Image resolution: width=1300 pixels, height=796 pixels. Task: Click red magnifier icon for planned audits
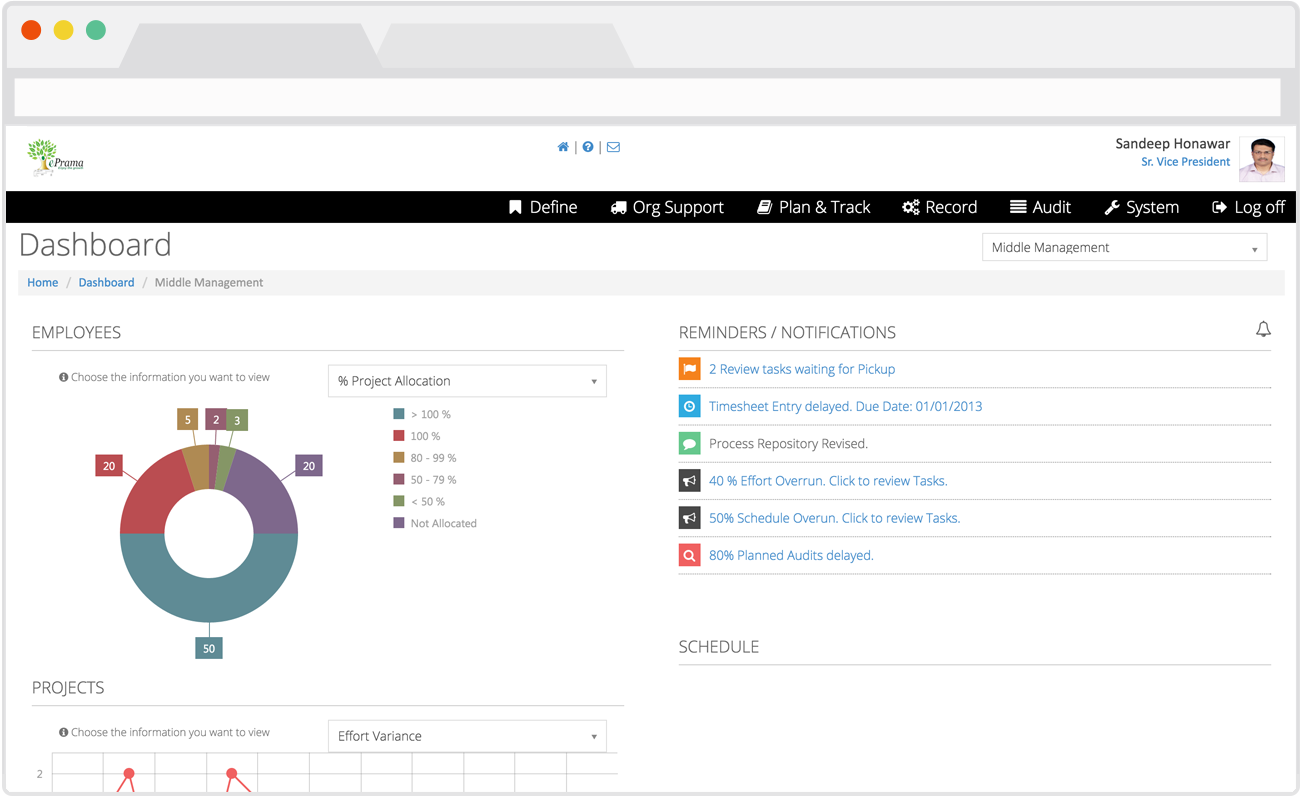[x=689, y=555]
